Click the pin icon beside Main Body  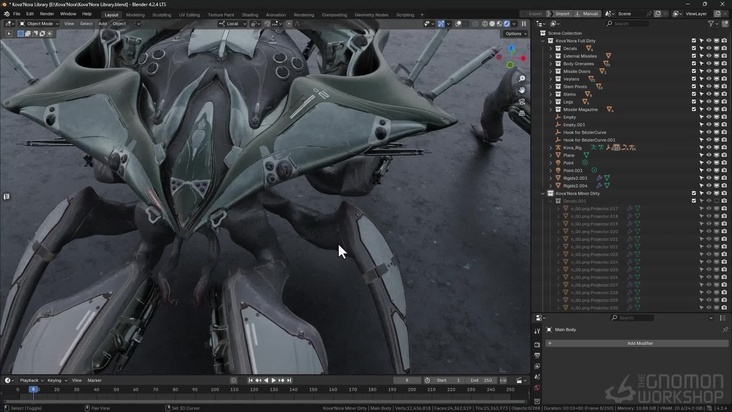click(725, 329)
